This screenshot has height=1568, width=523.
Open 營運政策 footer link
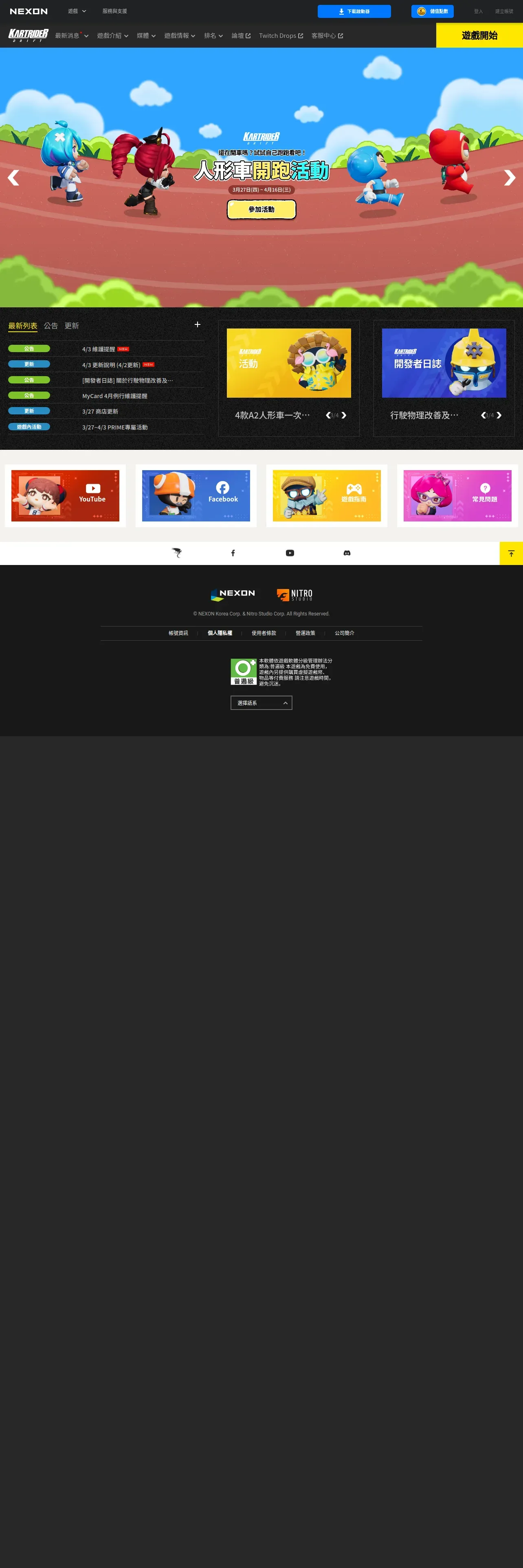pyautogui.click(x=305, y=633)
